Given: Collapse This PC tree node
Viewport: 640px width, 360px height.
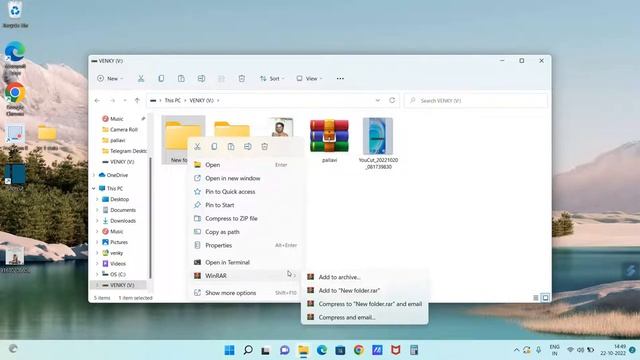Looking at the screenshot, I should (x=94, y=189).
